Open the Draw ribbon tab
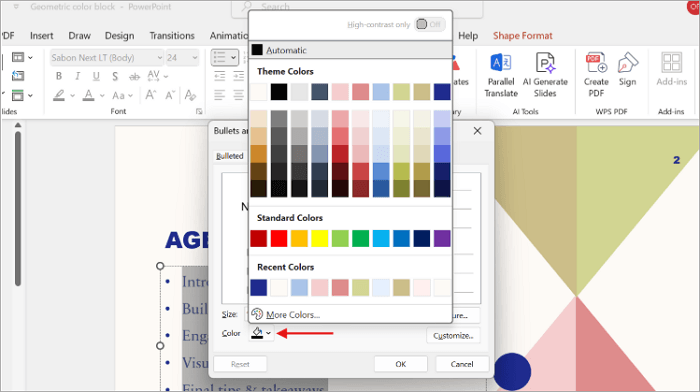Image resolution: width=700 pixels, height=392 pixels. coord(79,36)
